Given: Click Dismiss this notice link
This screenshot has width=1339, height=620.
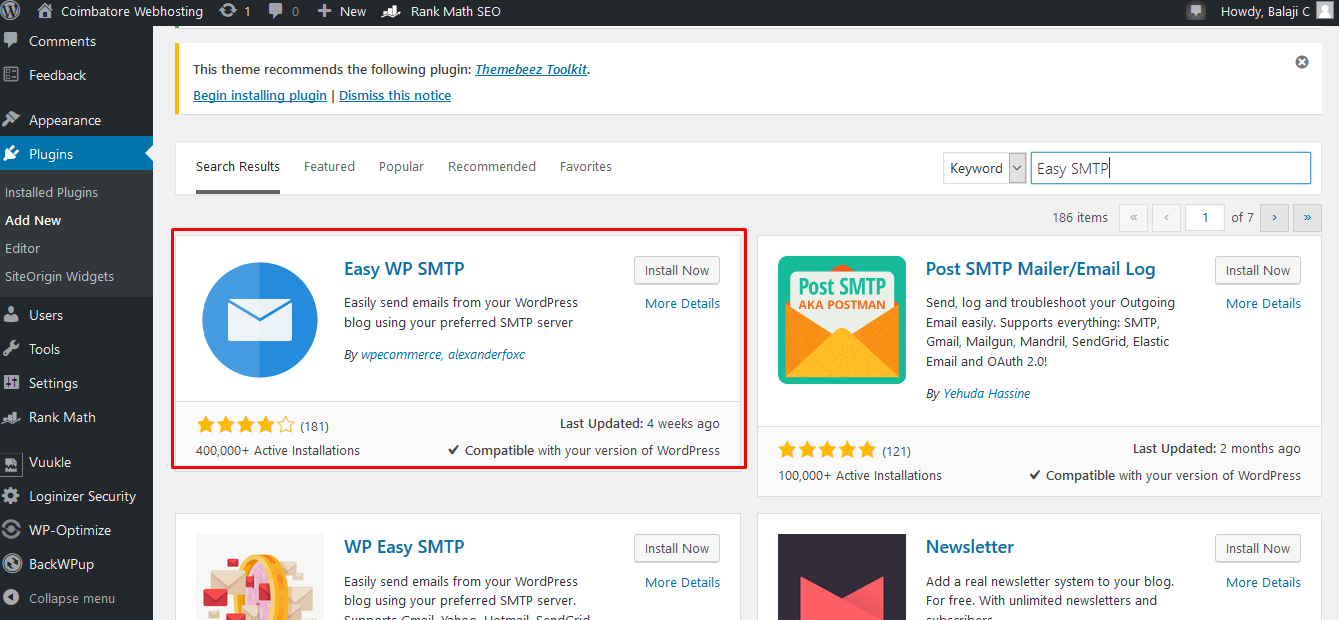Looking at the screenshot, I should (395, 96).
